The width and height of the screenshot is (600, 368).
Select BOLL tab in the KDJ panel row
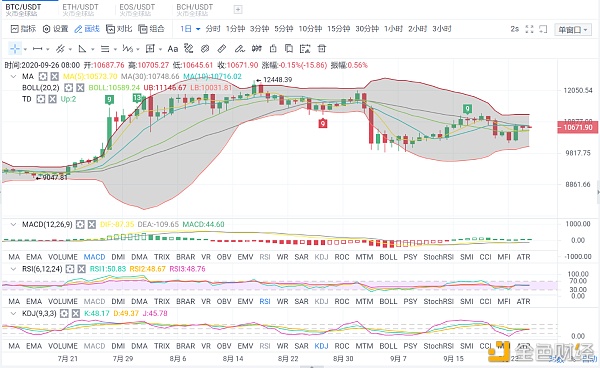click(x=388, y=346)
